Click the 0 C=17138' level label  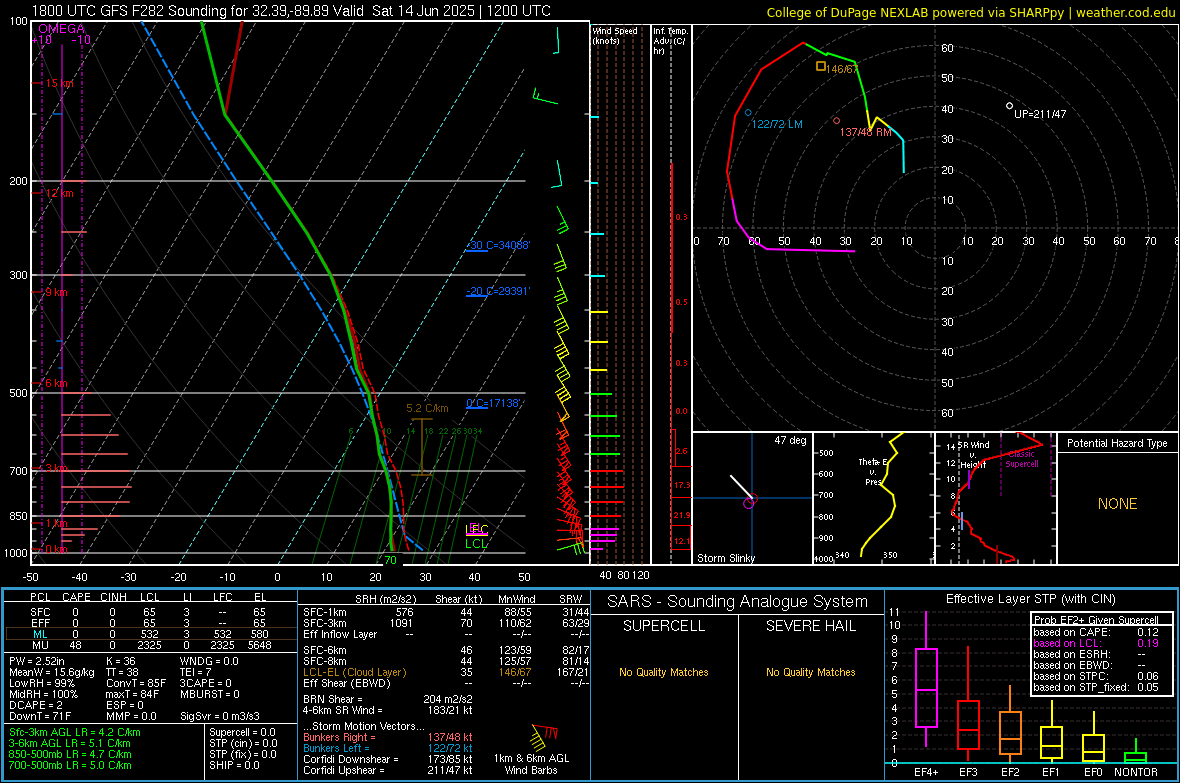pyautogui.click(x=494, y=404)
